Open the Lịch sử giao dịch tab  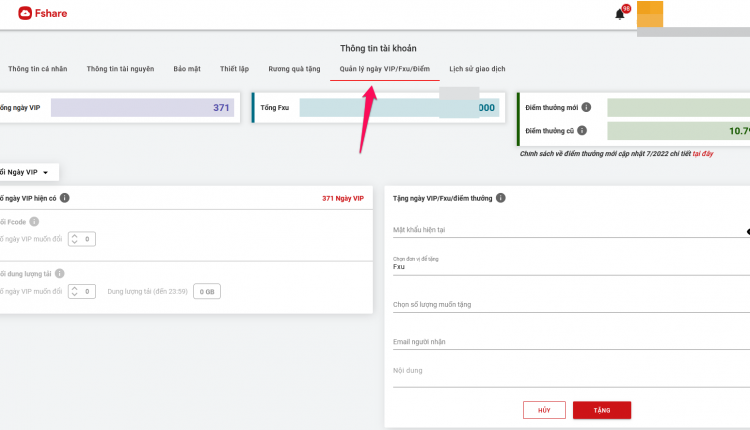pyautogui.click(x=477, y=69)
